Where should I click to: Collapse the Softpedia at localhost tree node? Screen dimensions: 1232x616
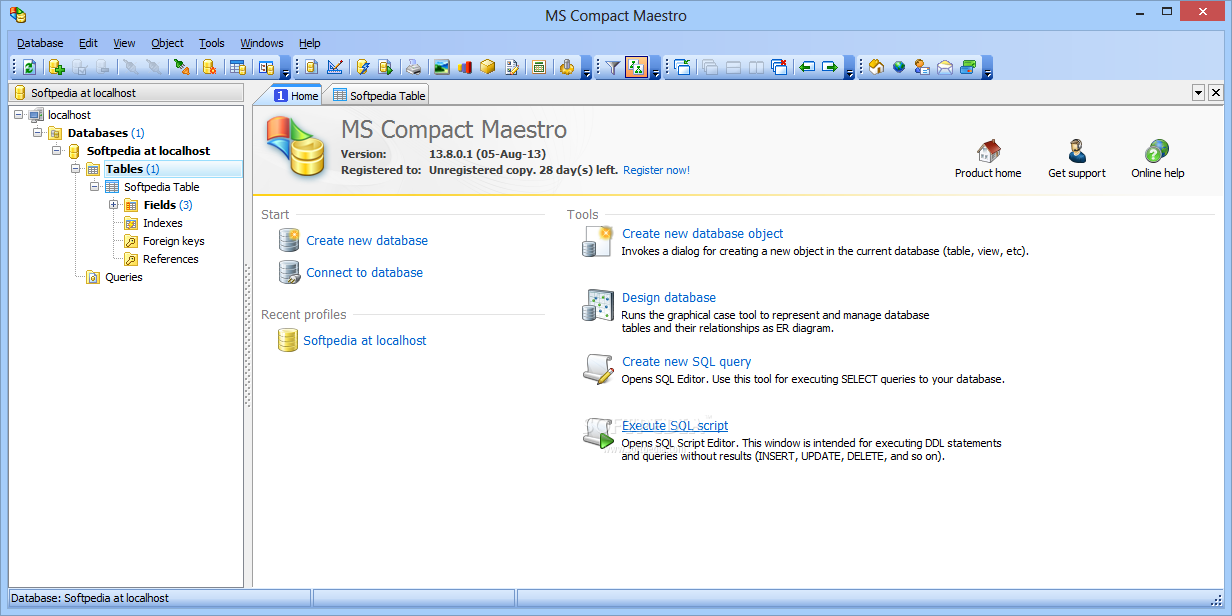tap(57, 151)
